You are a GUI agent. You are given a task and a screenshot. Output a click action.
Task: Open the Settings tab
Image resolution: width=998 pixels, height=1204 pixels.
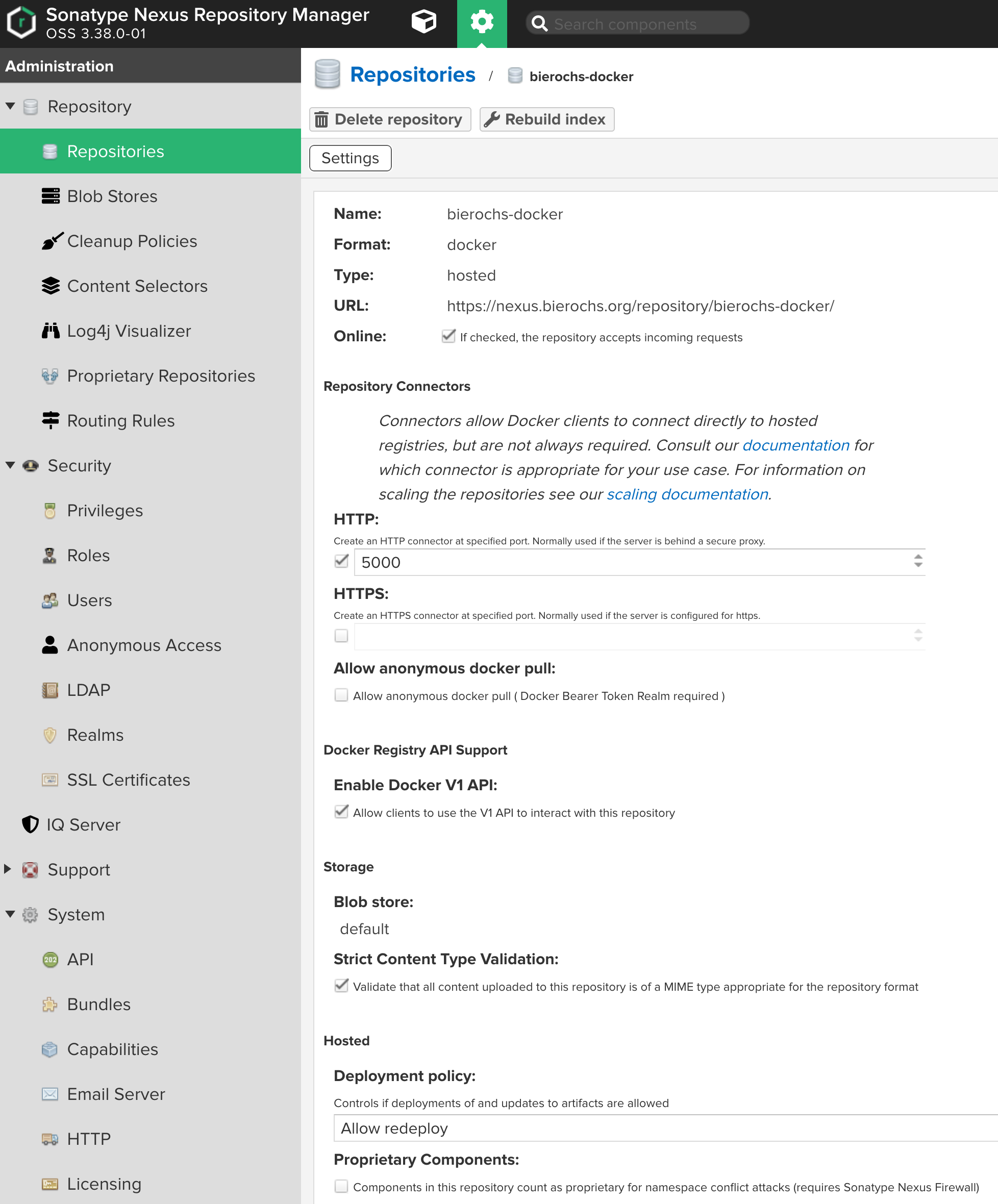pos(350,158)
